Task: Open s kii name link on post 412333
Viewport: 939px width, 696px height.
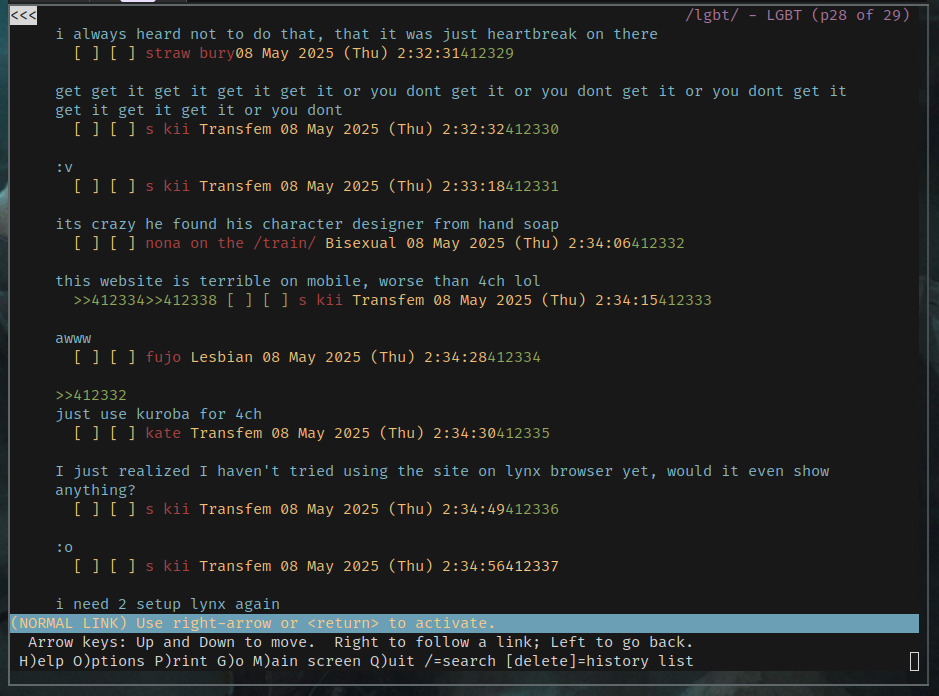Action: click(x=320, y=300)
